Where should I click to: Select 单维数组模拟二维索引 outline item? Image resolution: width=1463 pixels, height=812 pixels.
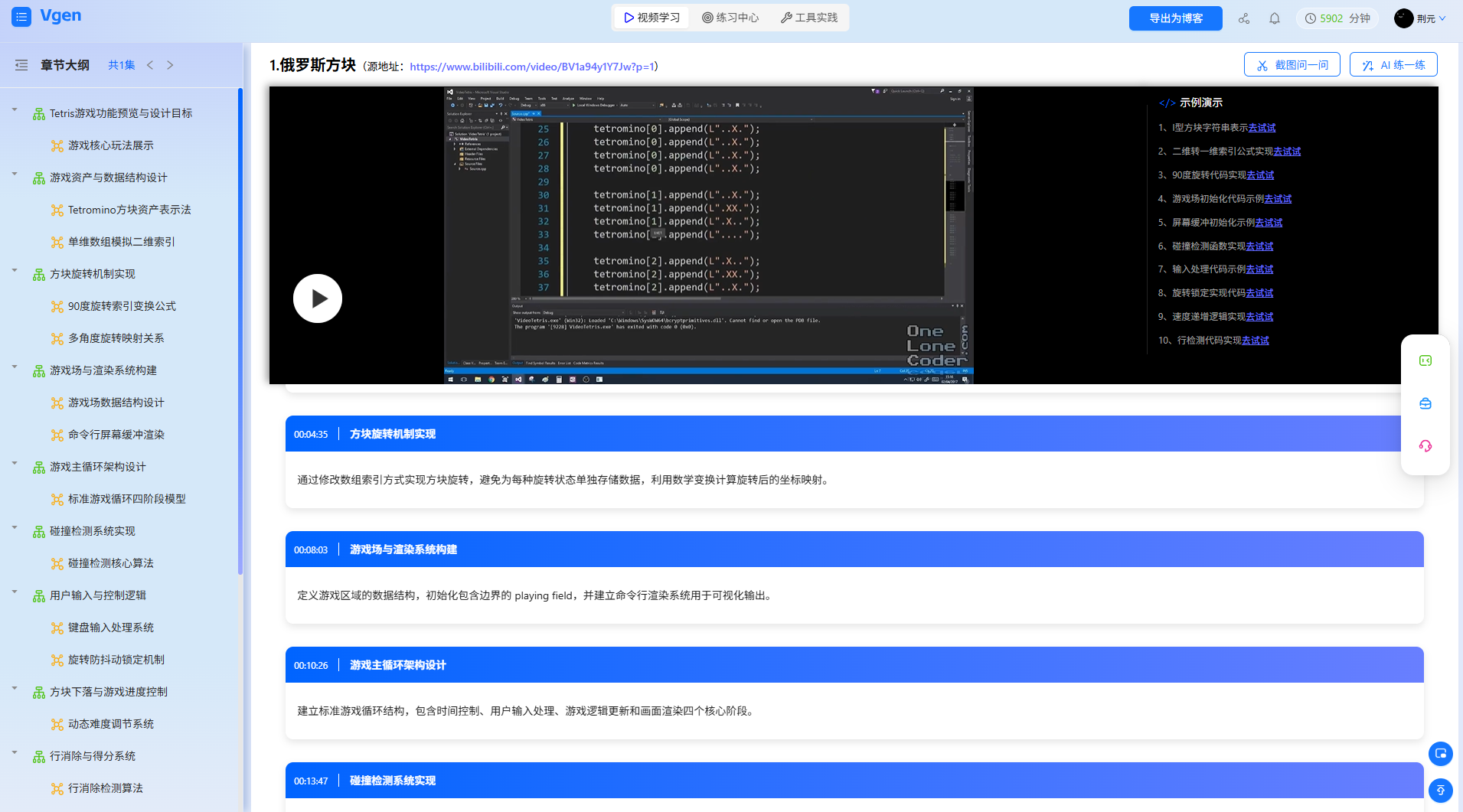122,242
